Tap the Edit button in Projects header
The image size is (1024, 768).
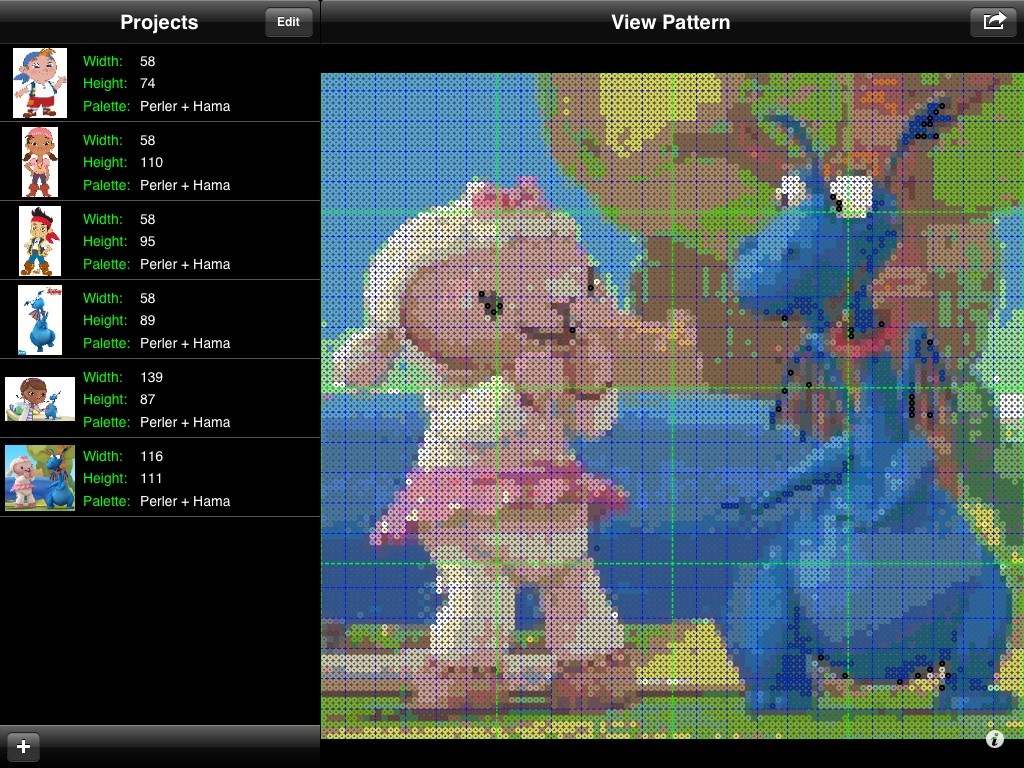point(288,22)
